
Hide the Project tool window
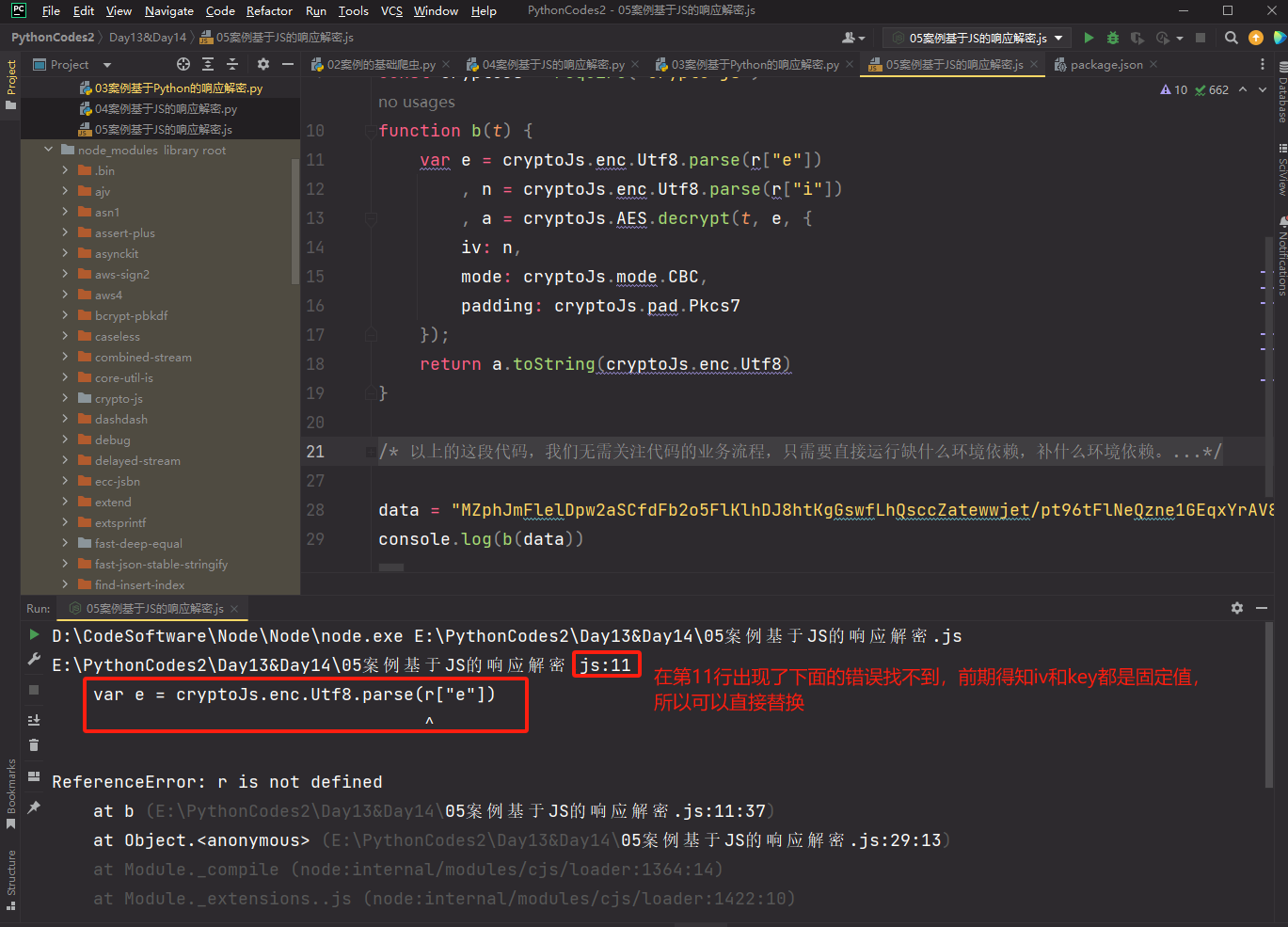coord(288,64)
